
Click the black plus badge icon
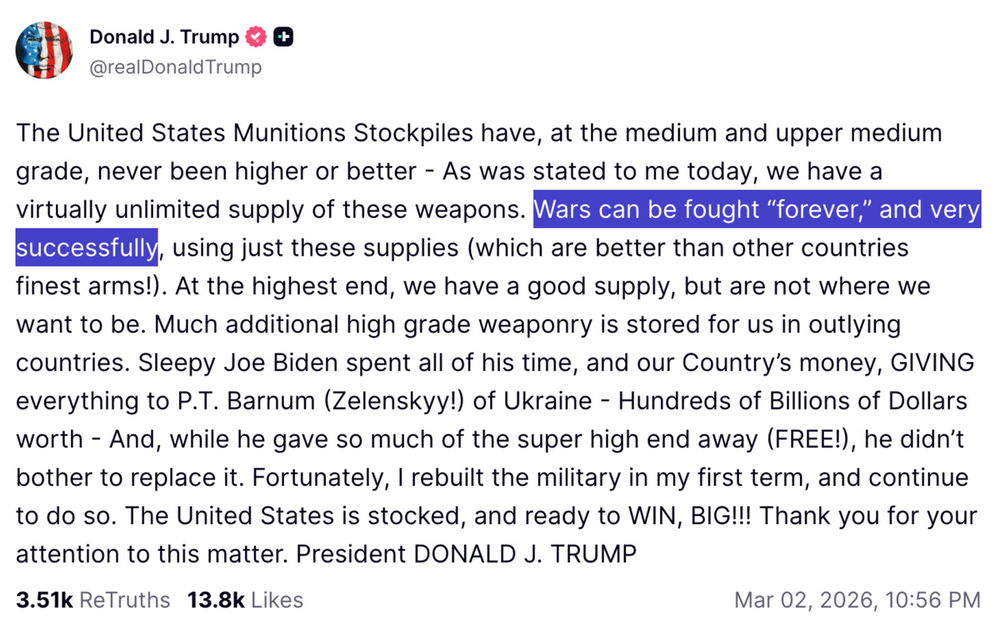[284, 38]
